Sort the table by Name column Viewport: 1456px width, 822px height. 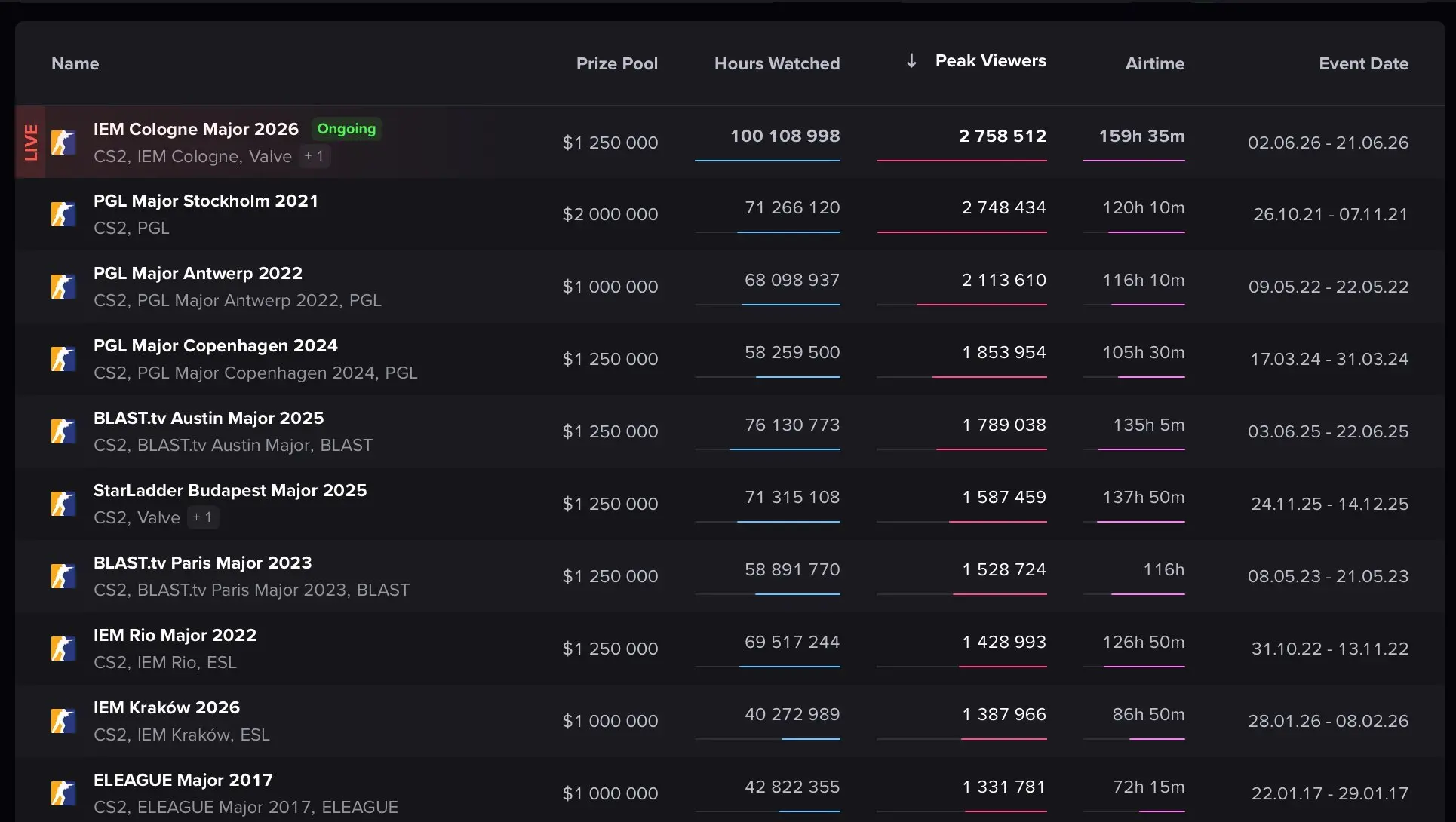(x=75, y=64)
